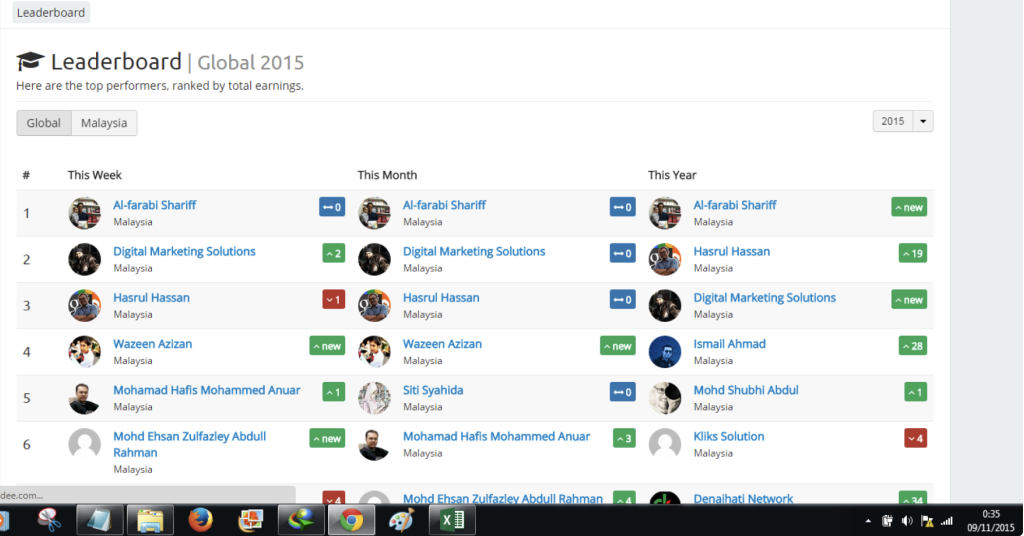Viewport: 1024px width, 536px height.
Task: Open the Paint palette taskbar icon
Action: click(x=400, y=520)
